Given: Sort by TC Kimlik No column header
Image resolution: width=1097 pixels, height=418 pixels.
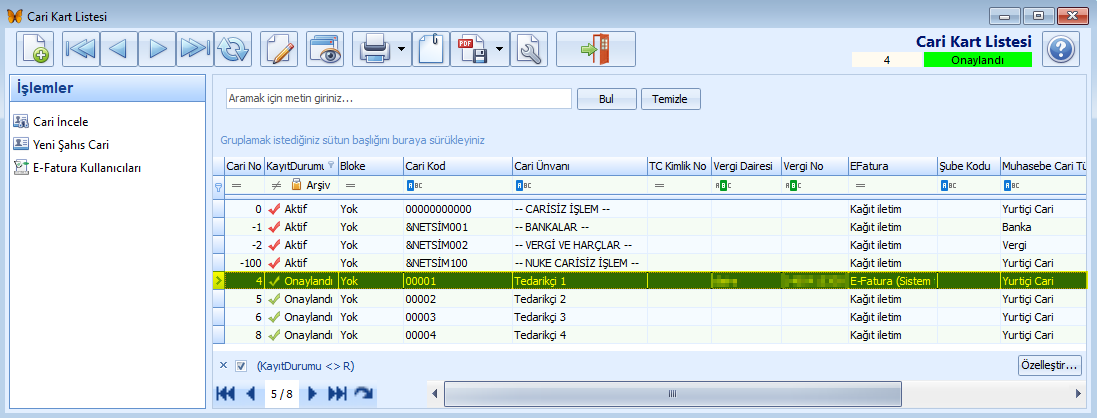Looking at the screenshot, I should [x=679, y=166].
